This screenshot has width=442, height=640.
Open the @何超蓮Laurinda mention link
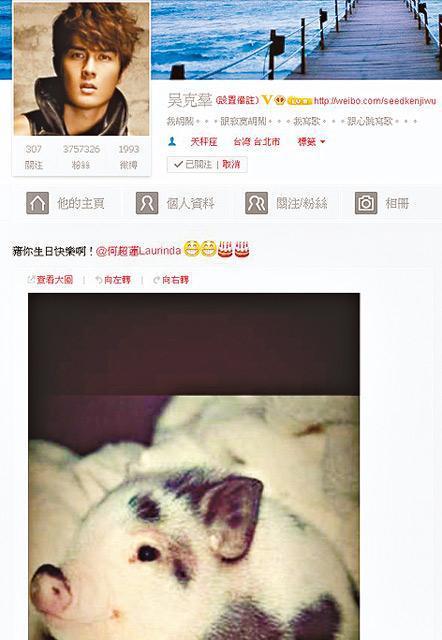coord(138,250)
